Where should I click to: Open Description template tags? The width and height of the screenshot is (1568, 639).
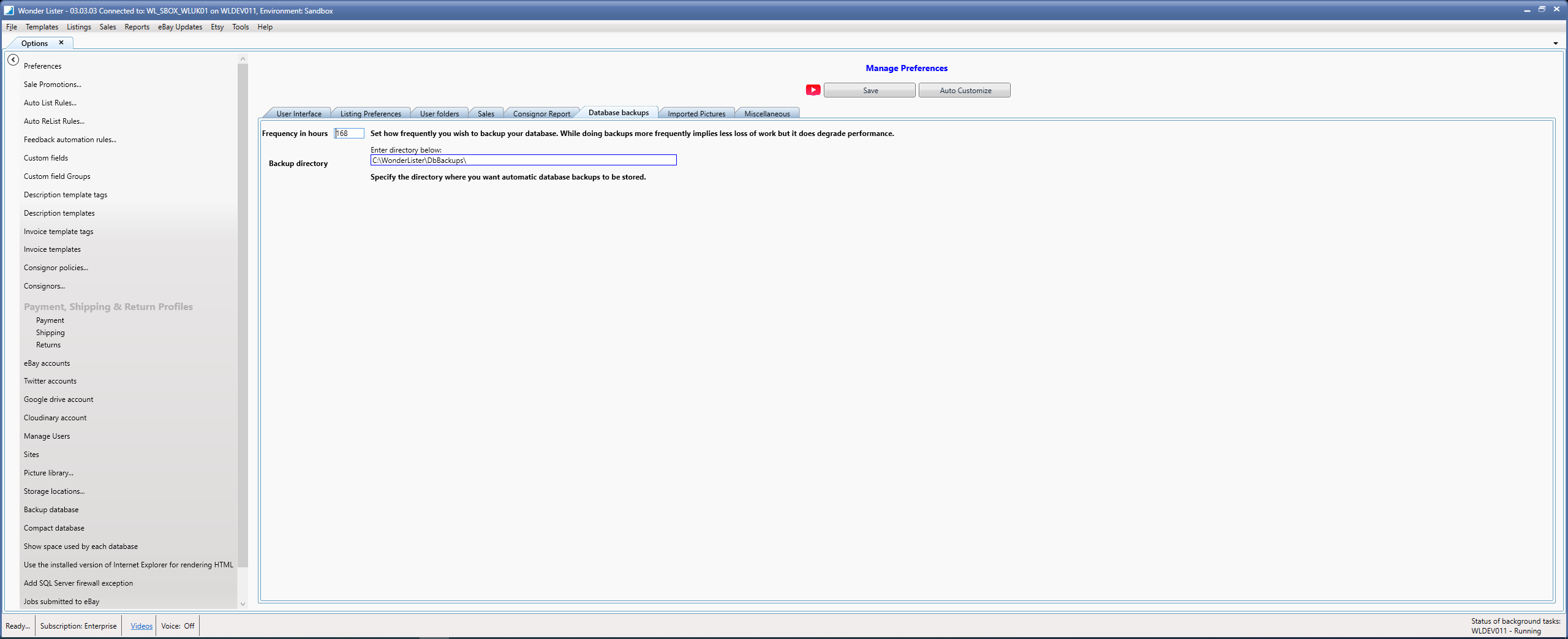[x=66, y=195]
